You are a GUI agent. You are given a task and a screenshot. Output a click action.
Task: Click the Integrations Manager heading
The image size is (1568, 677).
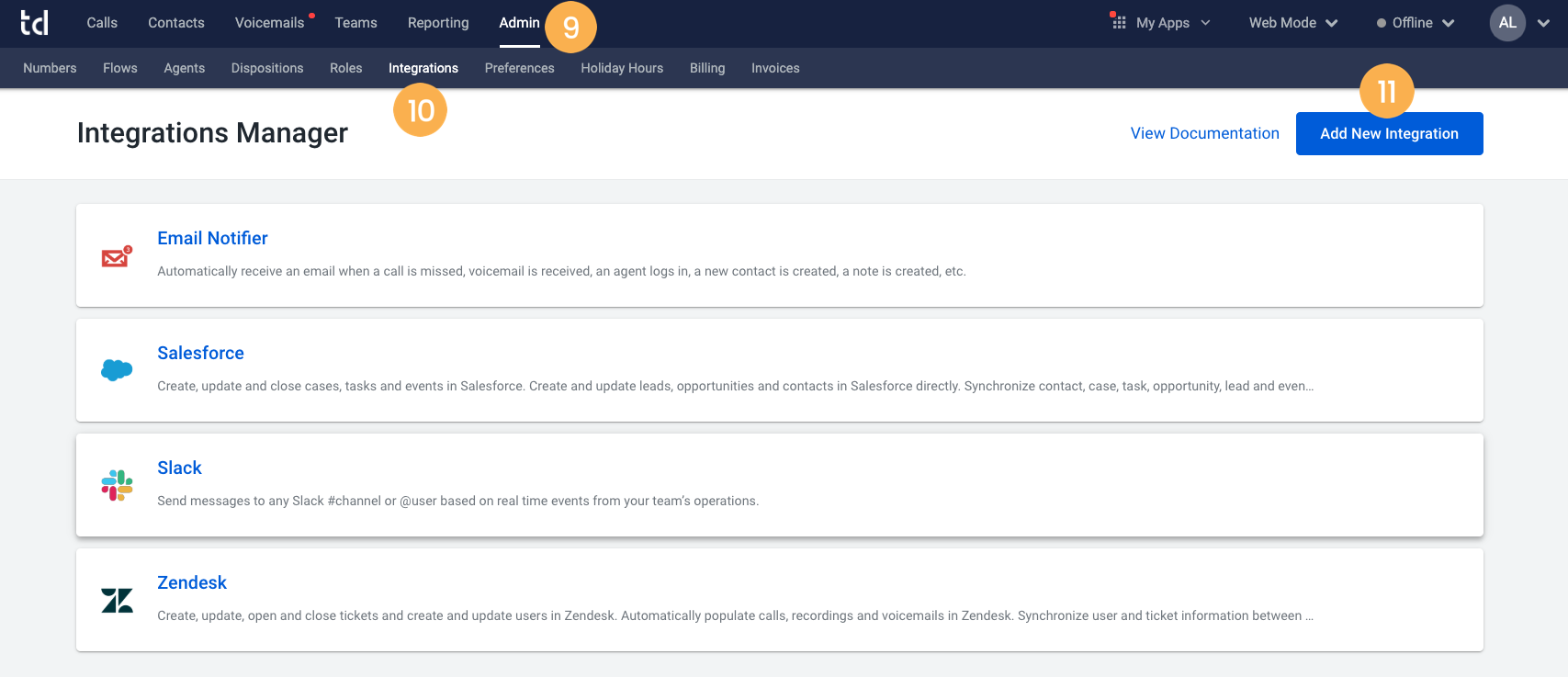point(212,133)
